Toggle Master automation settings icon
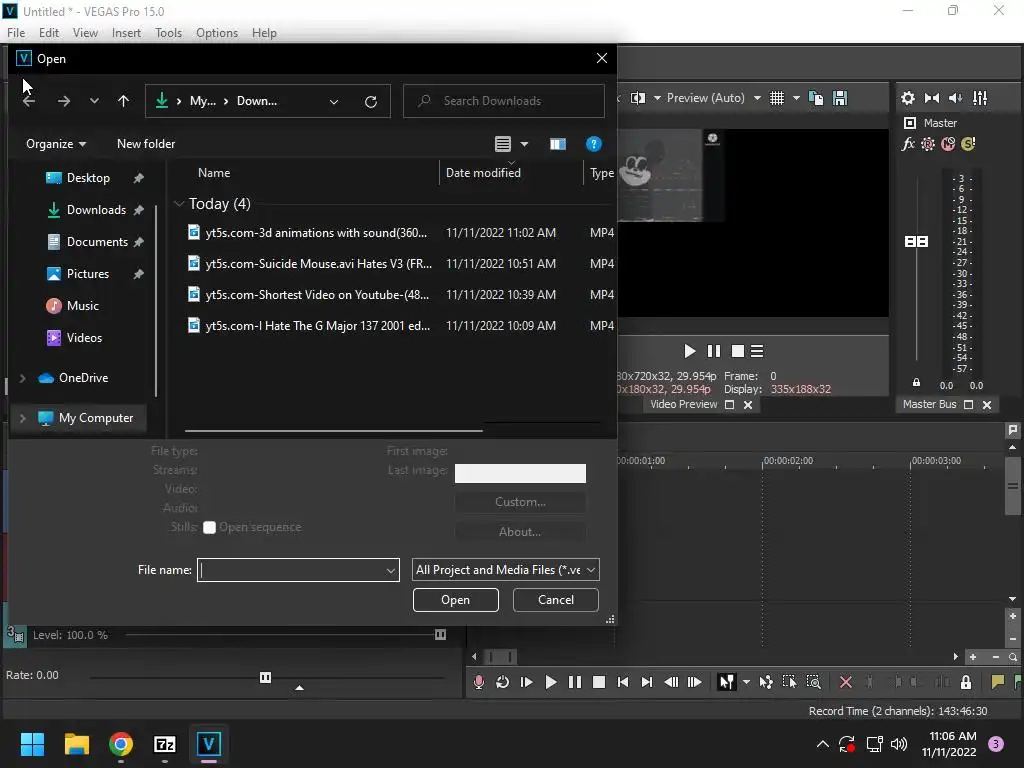The height and width of the screenshot is (768, 1024). click(x=928, y=144)
